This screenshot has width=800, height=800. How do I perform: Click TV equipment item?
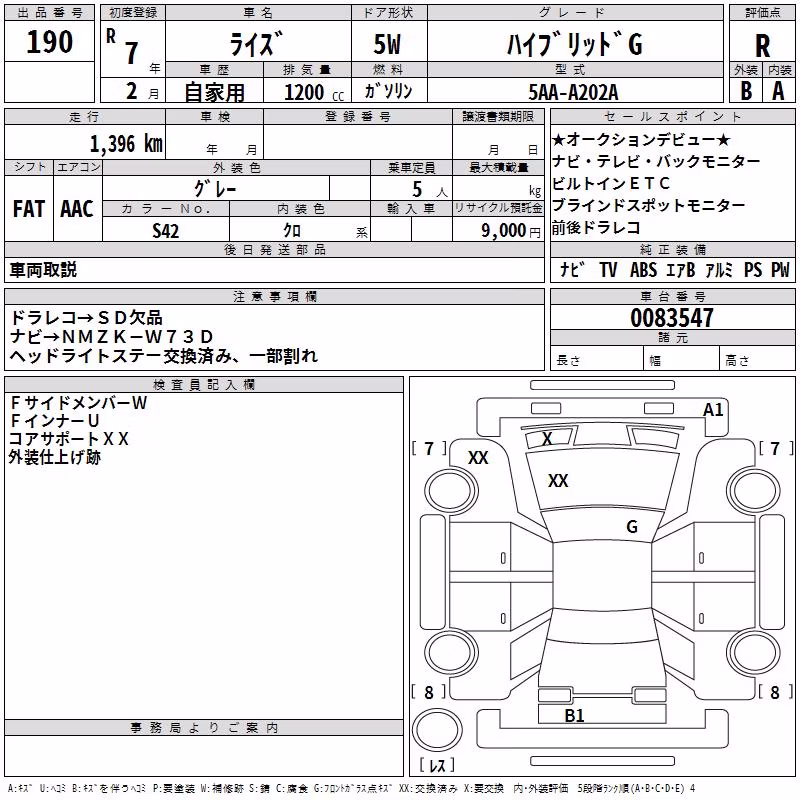(608, 269)
